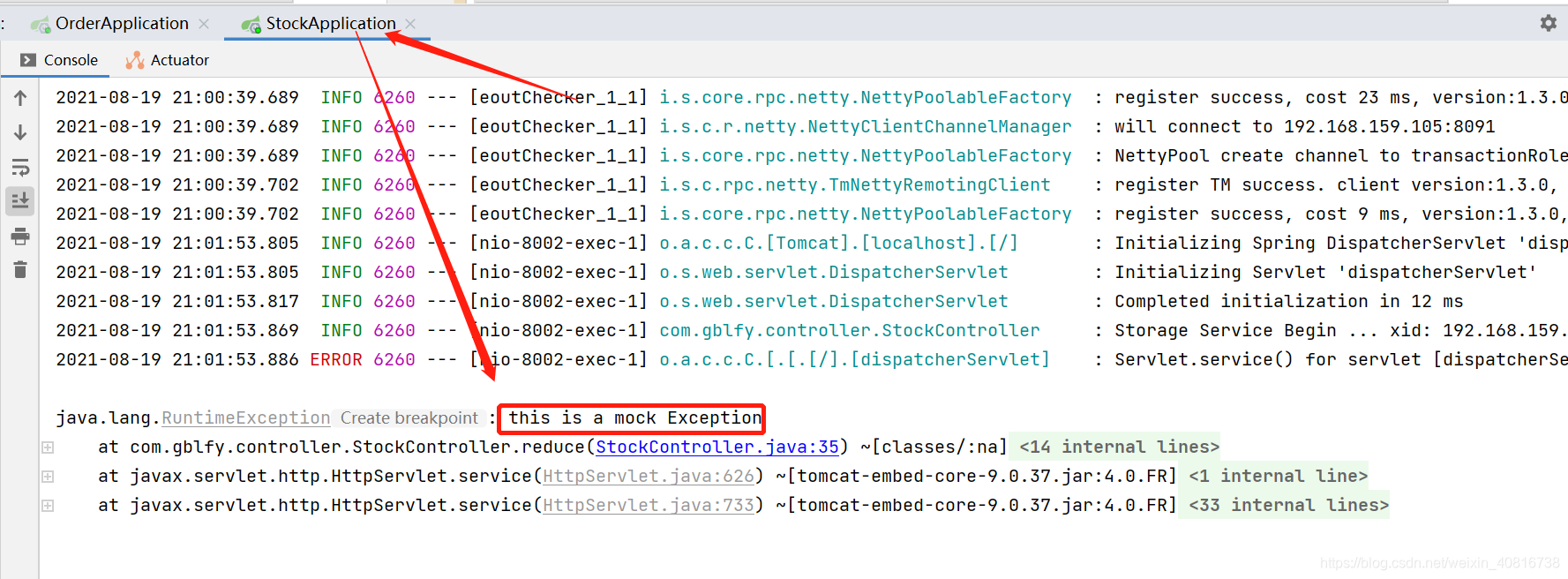Open the RuntimeException class link

tap(246, 417)
